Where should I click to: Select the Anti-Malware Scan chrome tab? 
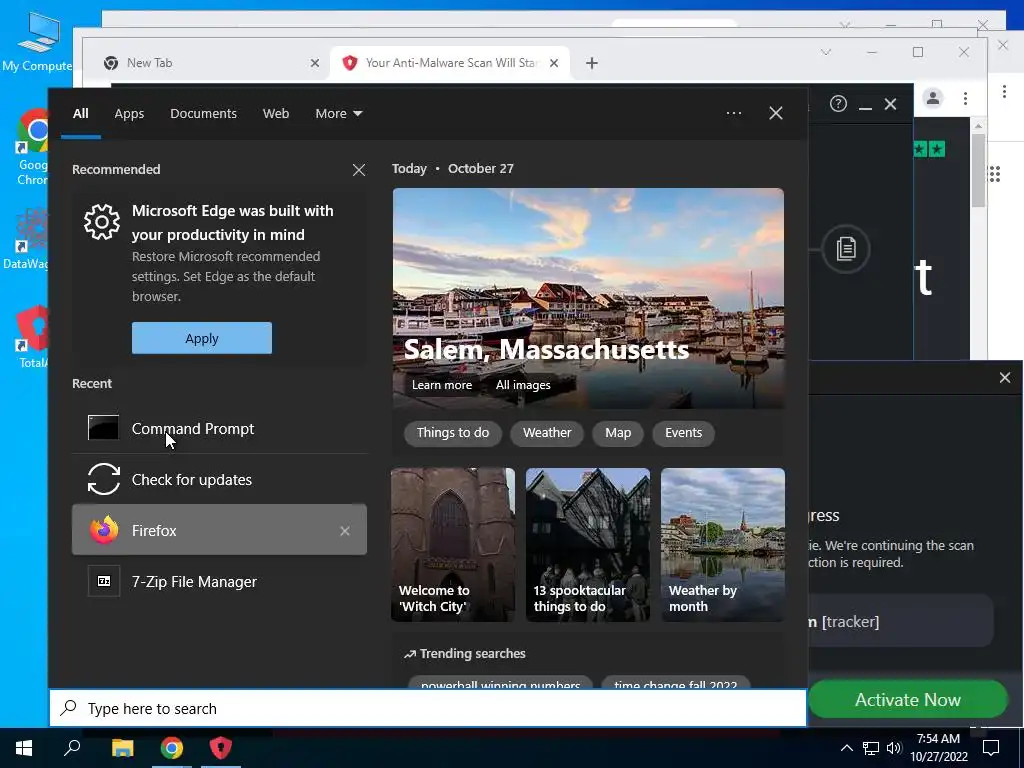coord(451,63)
